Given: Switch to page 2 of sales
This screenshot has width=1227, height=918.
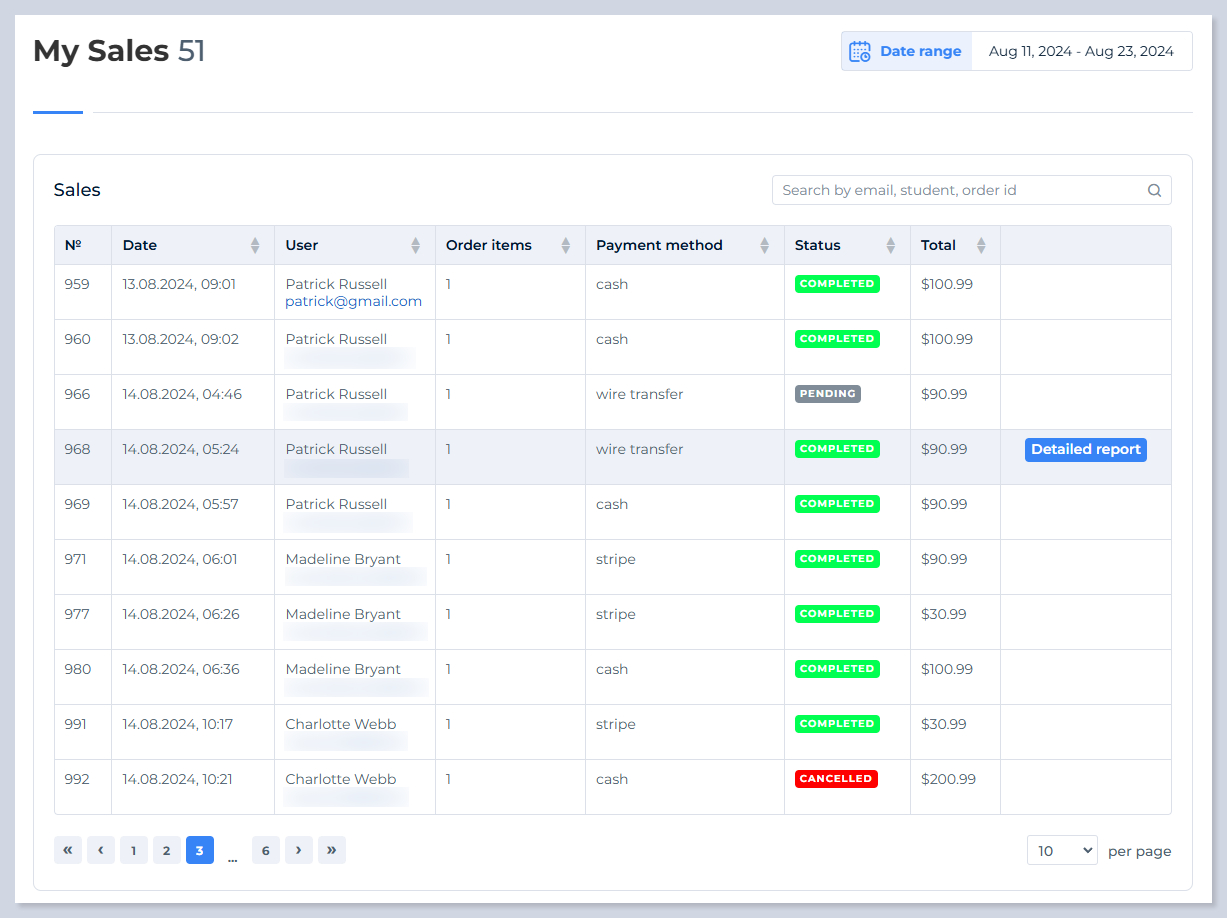Looking at the screenshot, I should coord(167,850).
